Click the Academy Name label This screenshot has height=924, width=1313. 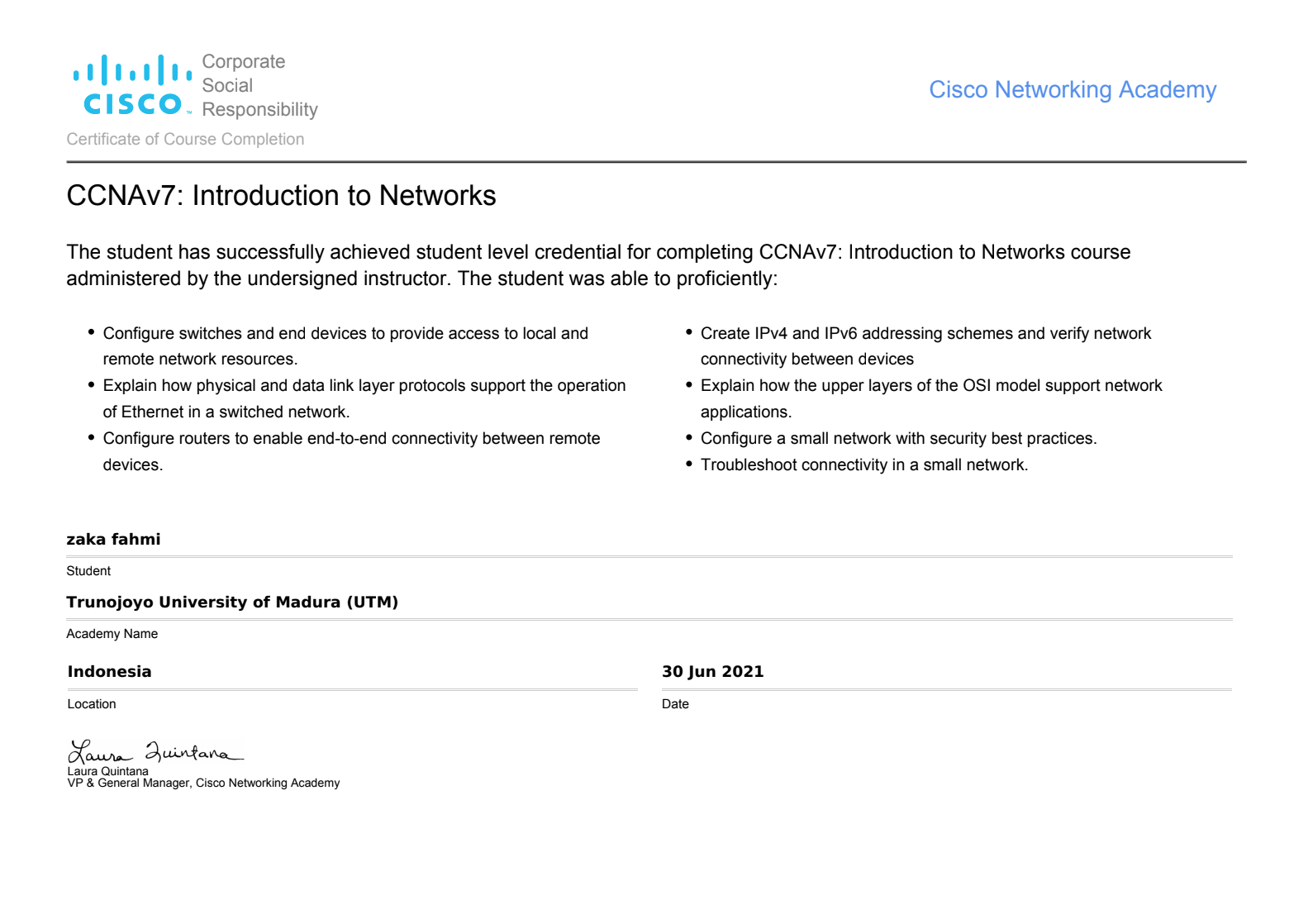click(x=112, y=634)
